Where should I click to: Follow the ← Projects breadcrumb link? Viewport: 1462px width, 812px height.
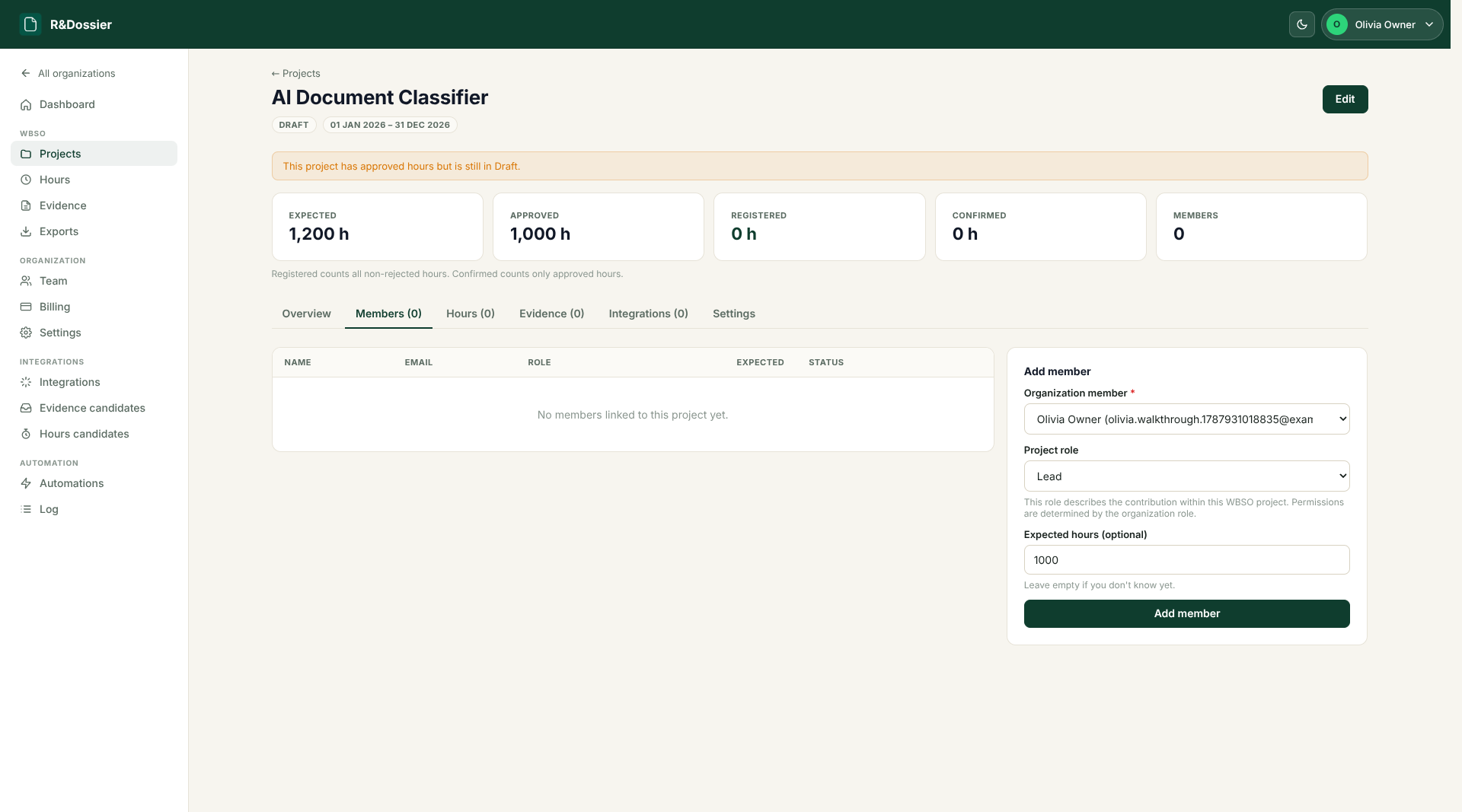[x=295, y=73]
